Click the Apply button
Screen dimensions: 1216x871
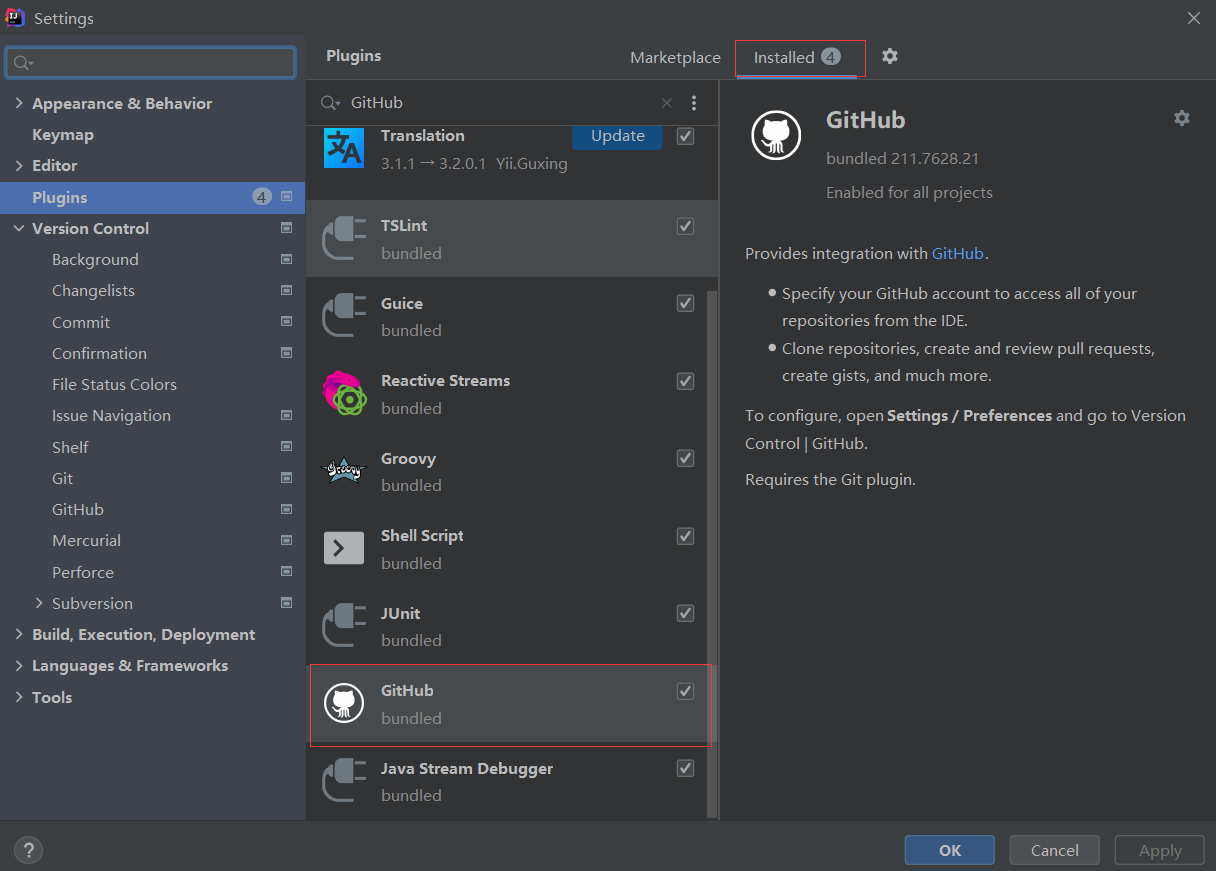pos(1160,850)
